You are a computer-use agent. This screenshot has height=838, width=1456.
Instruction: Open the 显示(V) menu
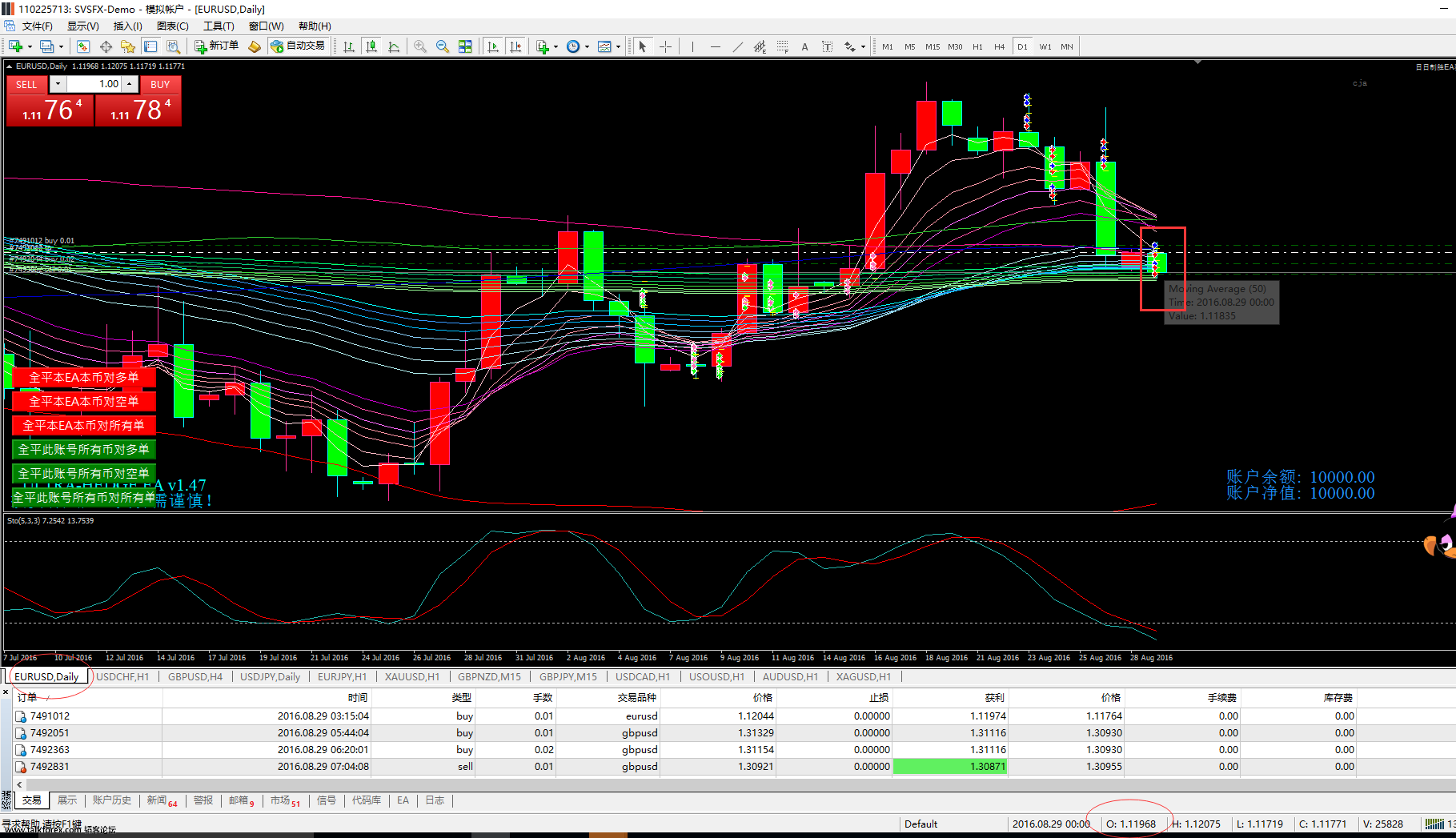click(x=82, y=26)
